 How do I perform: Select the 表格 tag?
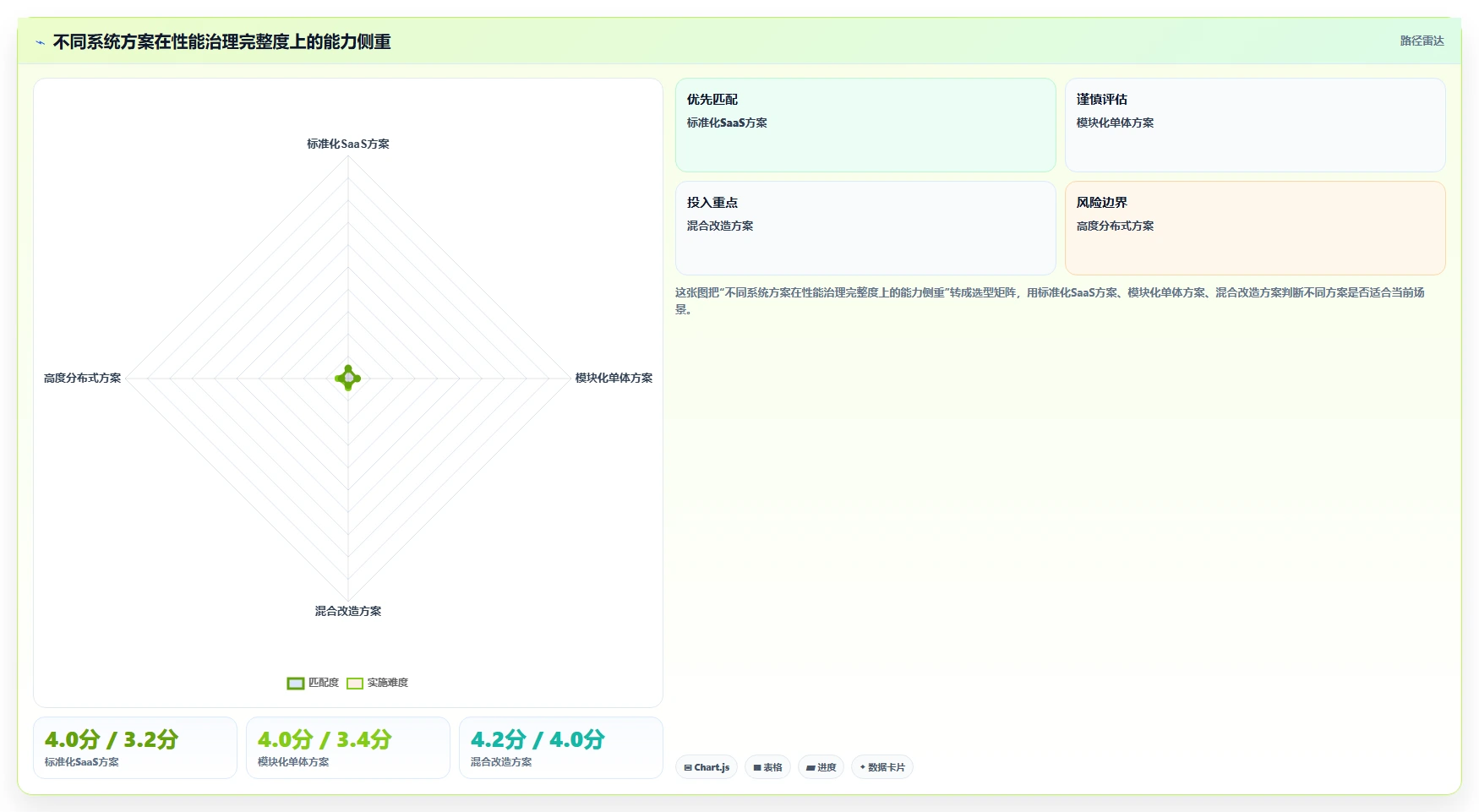[x=767, y=767]
